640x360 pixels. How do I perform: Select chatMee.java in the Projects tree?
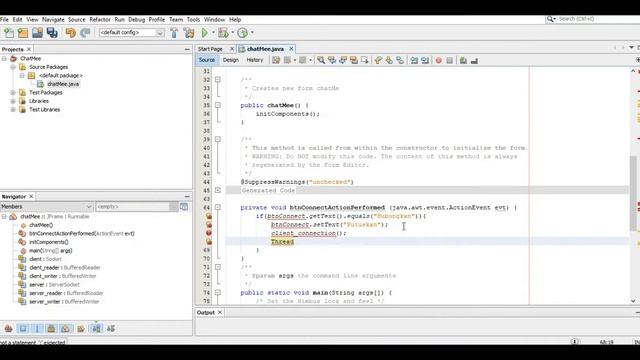tap(63, 84)
